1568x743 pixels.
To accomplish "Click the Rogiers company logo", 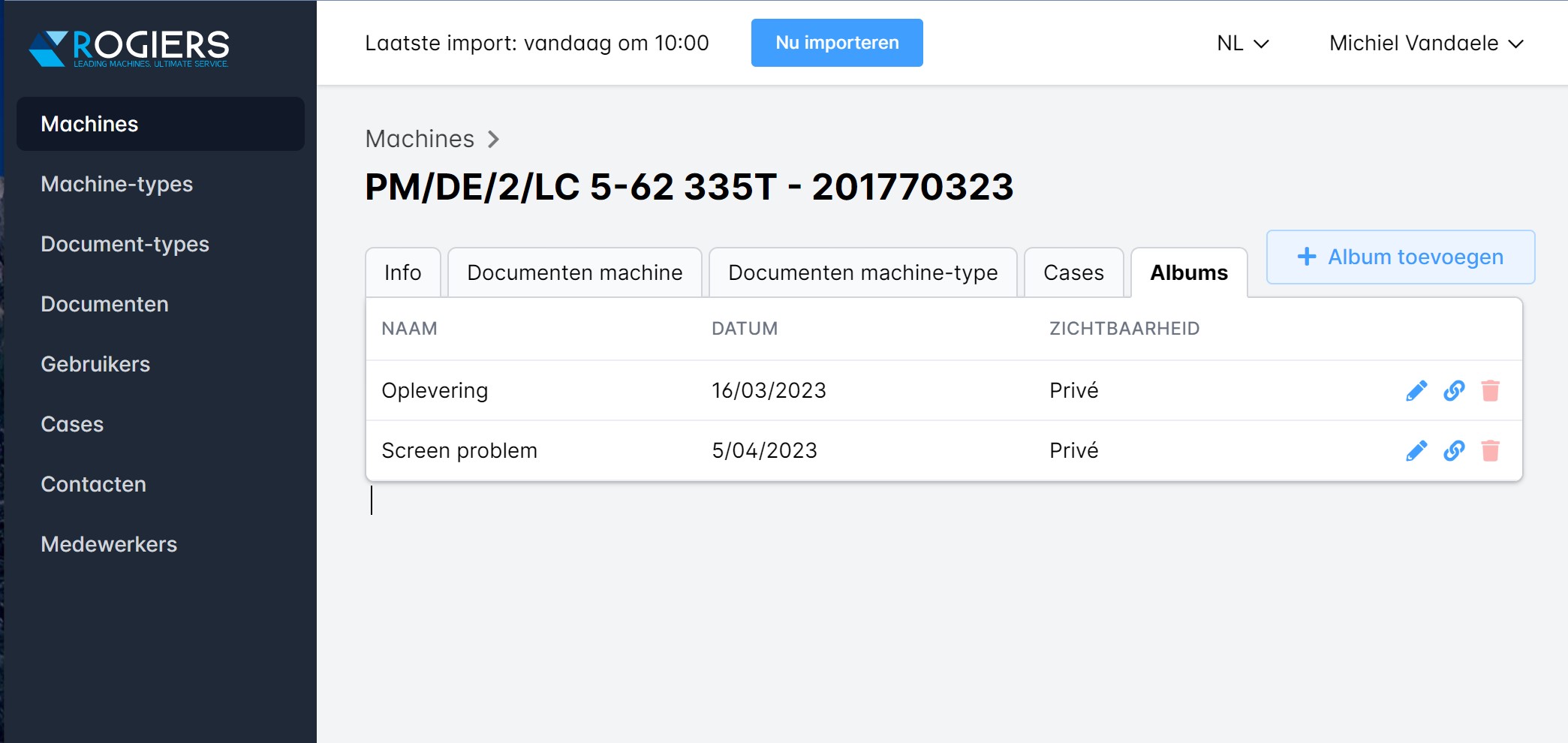I will (129, 47).
